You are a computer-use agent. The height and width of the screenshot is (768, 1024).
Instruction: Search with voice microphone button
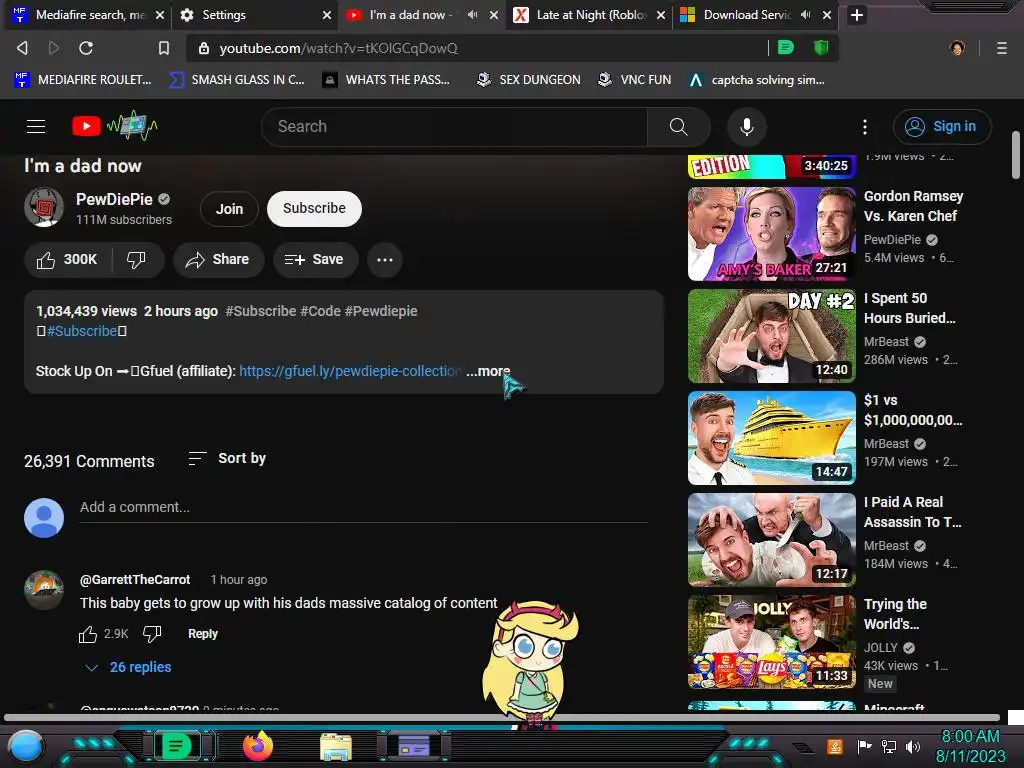[746, 127]
